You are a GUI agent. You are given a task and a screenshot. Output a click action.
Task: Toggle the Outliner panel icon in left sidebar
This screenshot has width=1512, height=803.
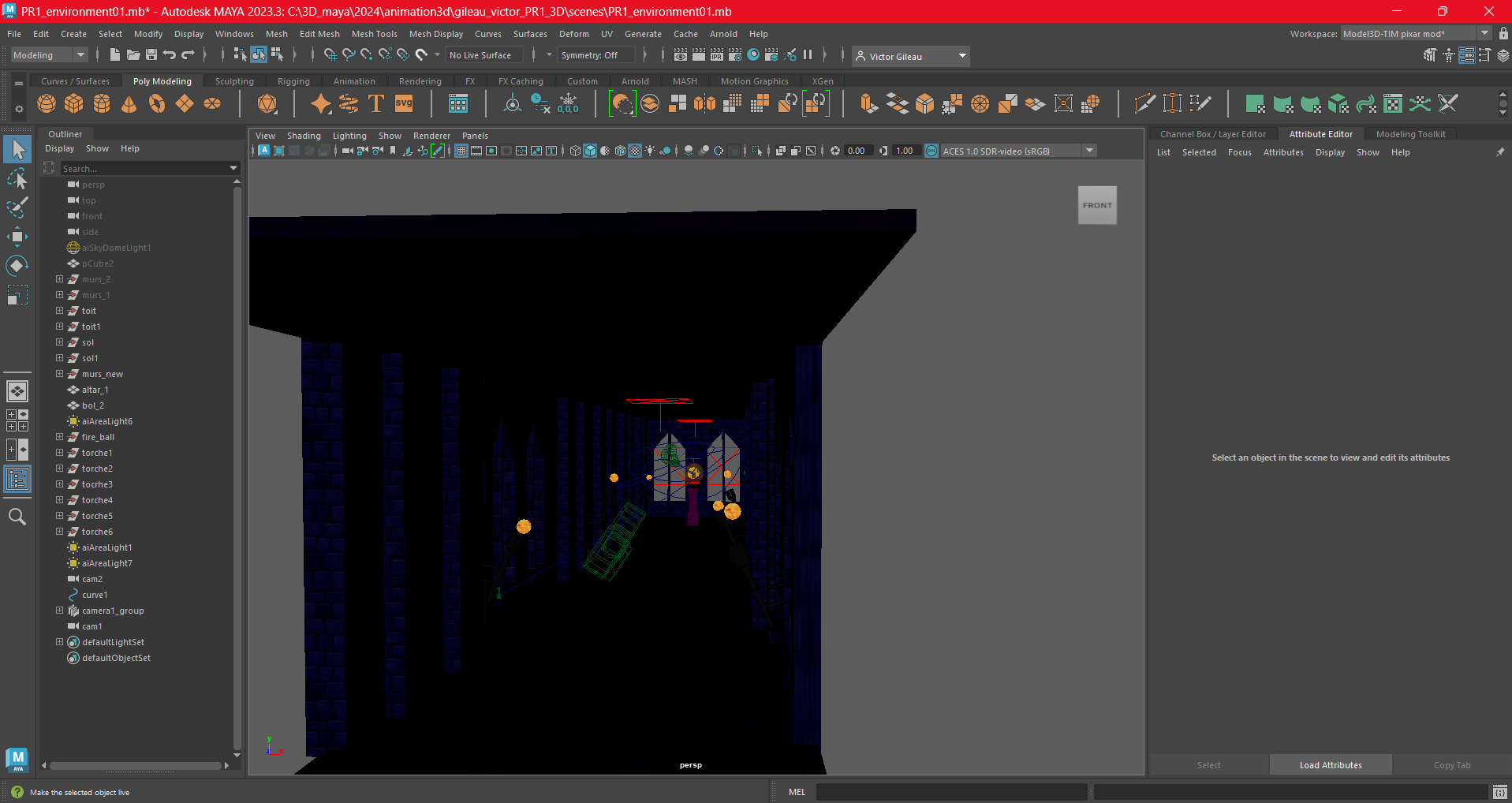coord(17,479)
